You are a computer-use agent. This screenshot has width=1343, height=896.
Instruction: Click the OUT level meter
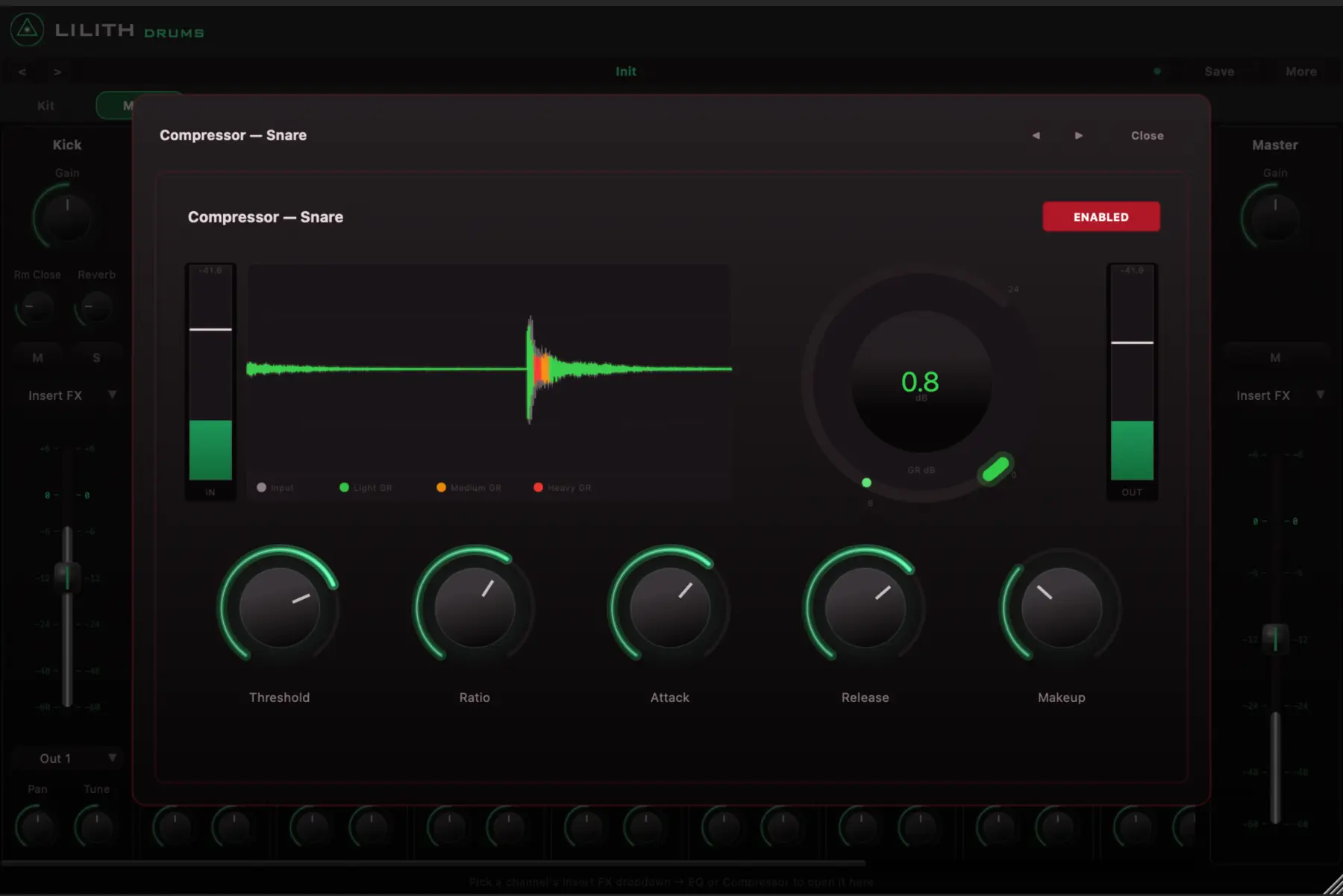pyautogui.click(x=1132, y=380)
